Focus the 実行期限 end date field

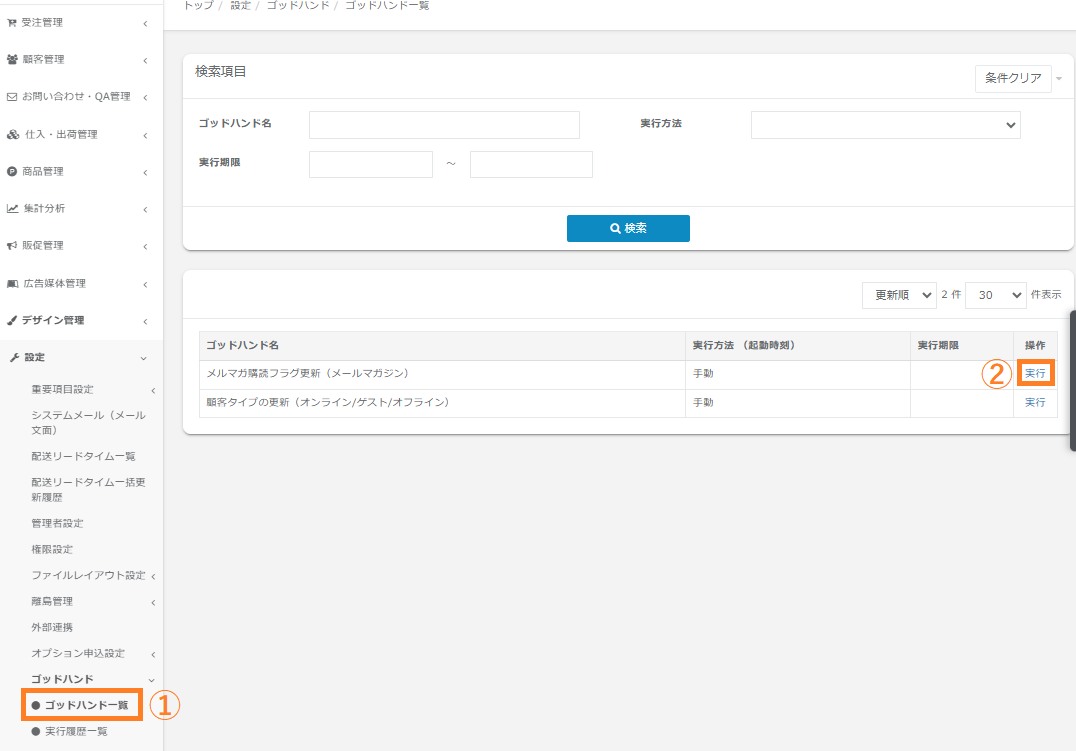531,165
